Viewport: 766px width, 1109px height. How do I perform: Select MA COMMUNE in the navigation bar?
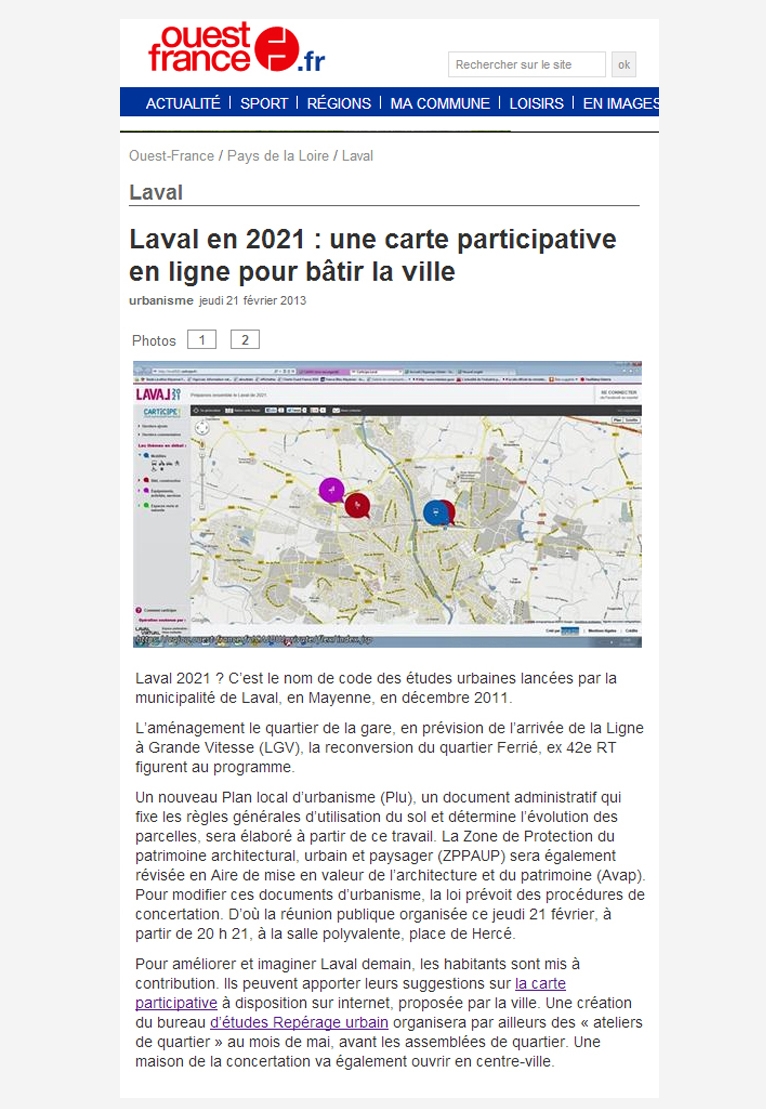pos(440,103)
